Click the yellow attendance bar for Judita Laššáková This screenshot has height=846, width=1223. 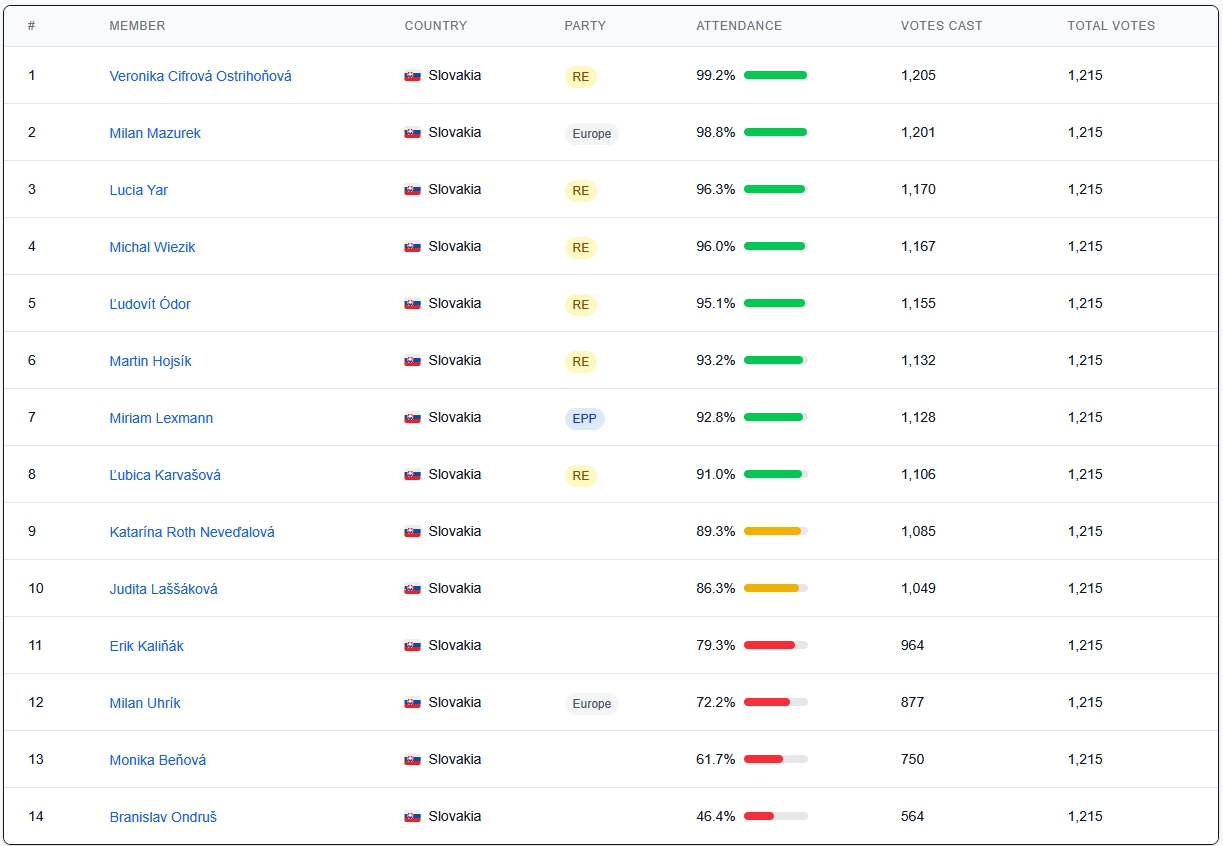[771, 589]
